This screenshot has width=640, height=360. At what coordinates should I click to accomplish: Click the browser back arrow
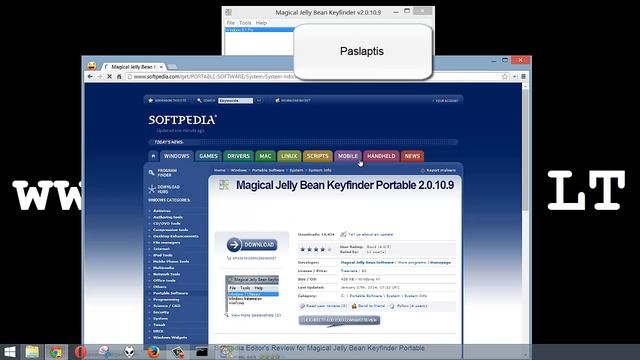point(90,76)
